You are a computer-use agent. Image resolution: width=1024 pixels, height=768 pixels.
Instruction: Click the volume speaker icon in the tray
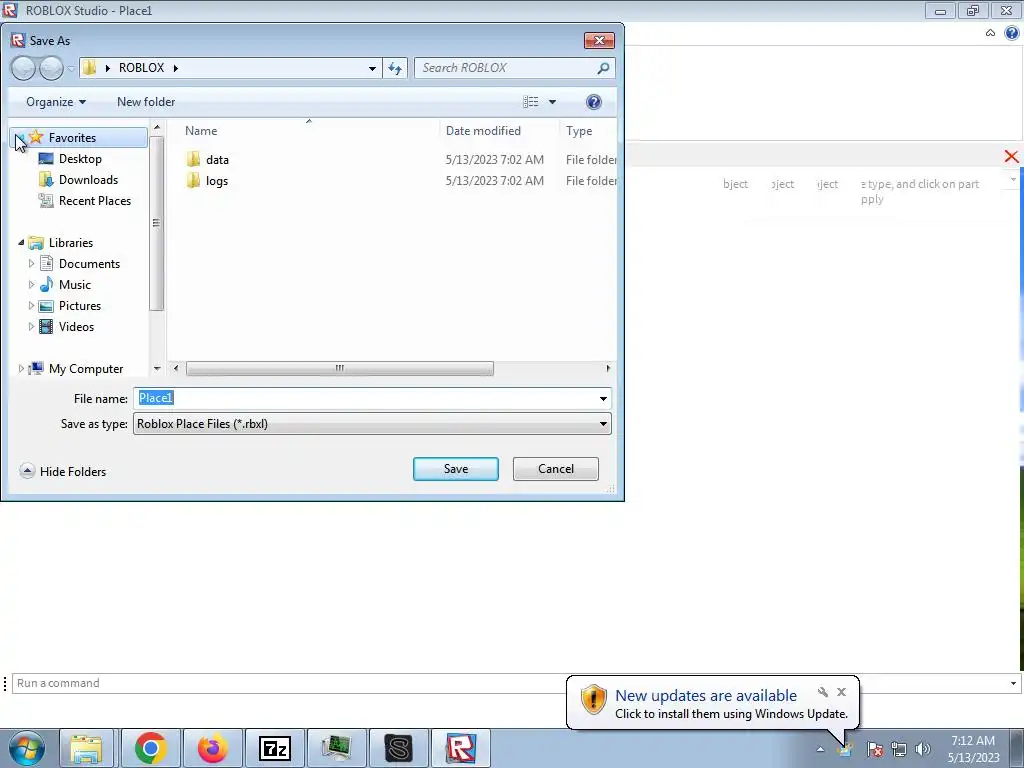[x=923, y=749]
